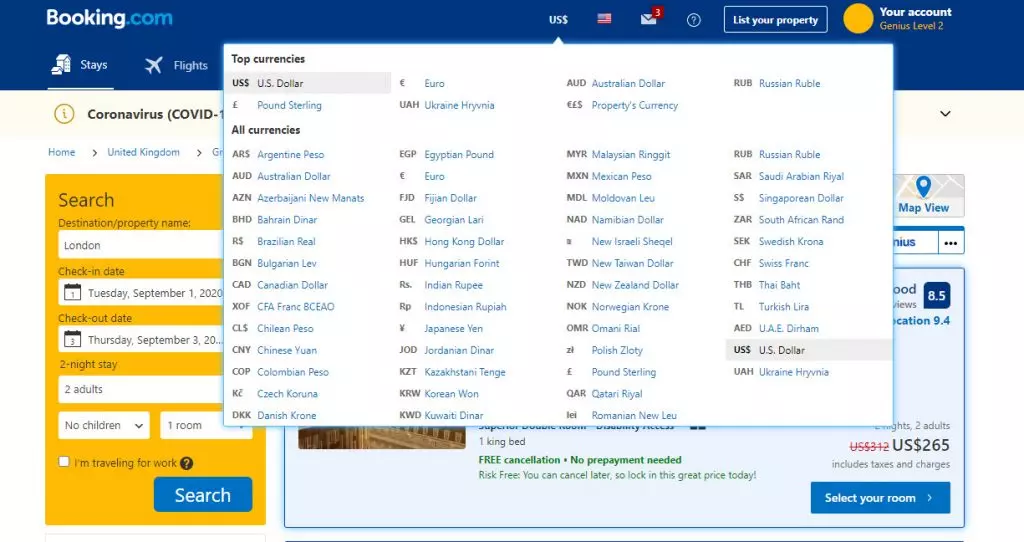Click the London destination input field
This screenshot has height=542, width=1024.
(140, 246)
